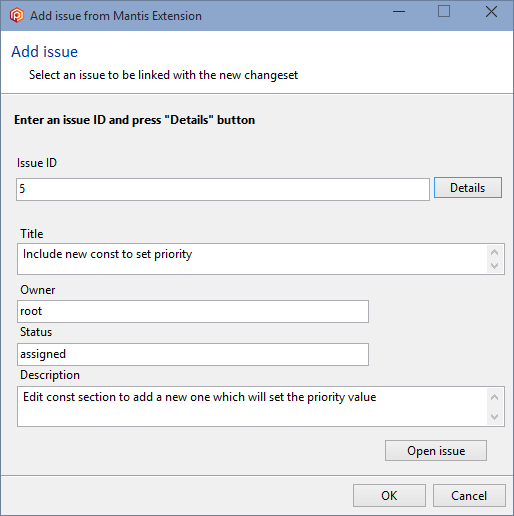Click the Plastic SCM logo icon in title bar
514x516 pixels.
click(17, 15)
